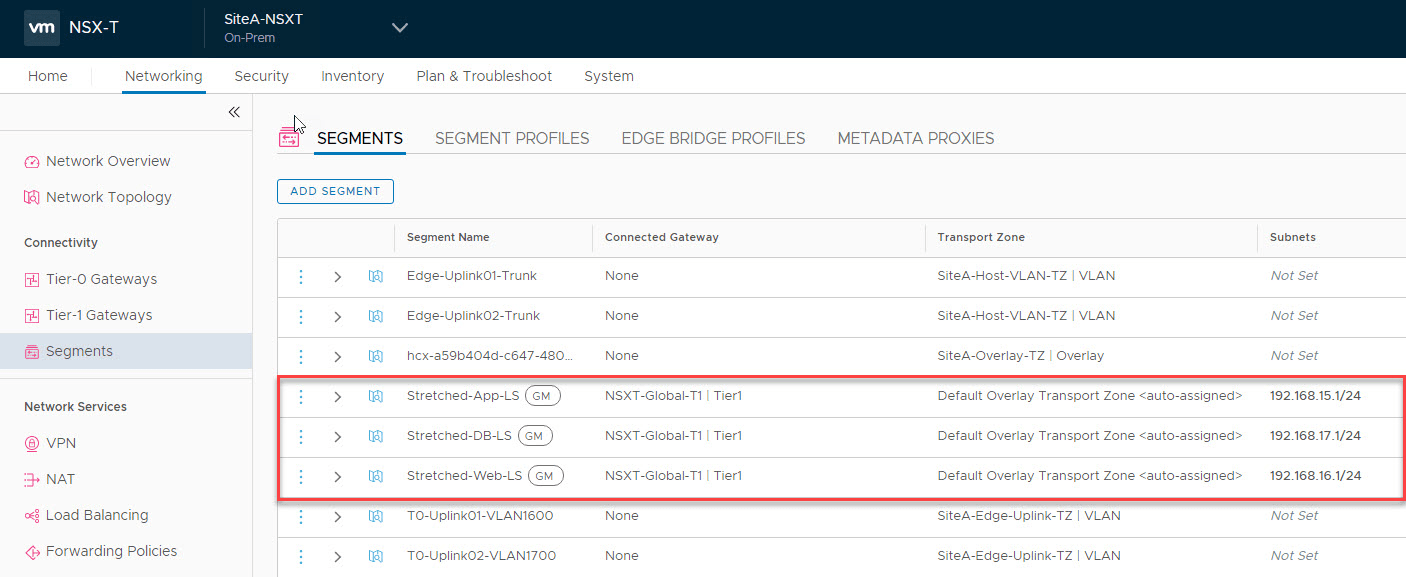Collapse the left navigation sidebar
1406x577 pixels.
tap(234, 112)
